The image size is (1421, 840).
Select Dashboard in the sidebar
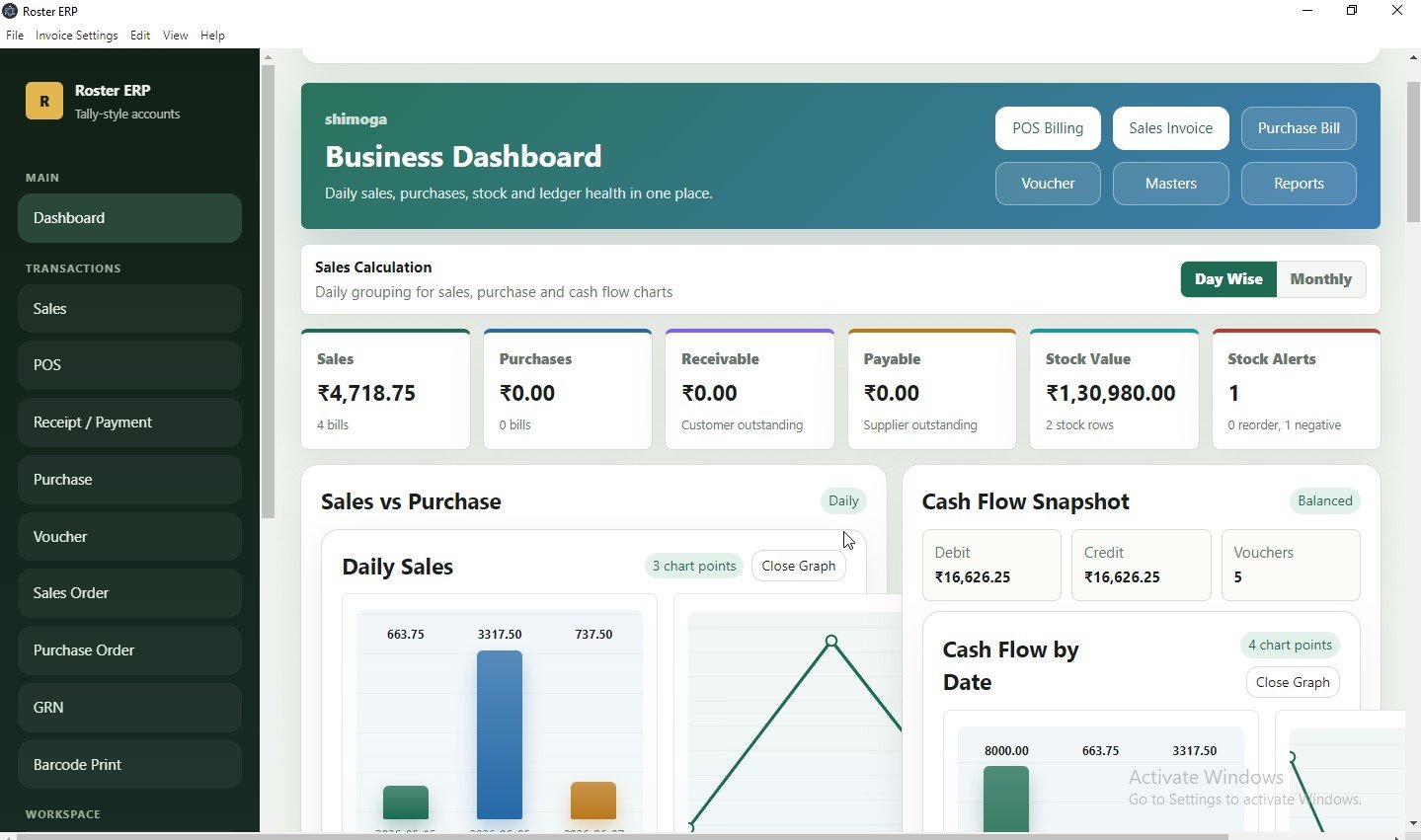click(x=129, y=218)
